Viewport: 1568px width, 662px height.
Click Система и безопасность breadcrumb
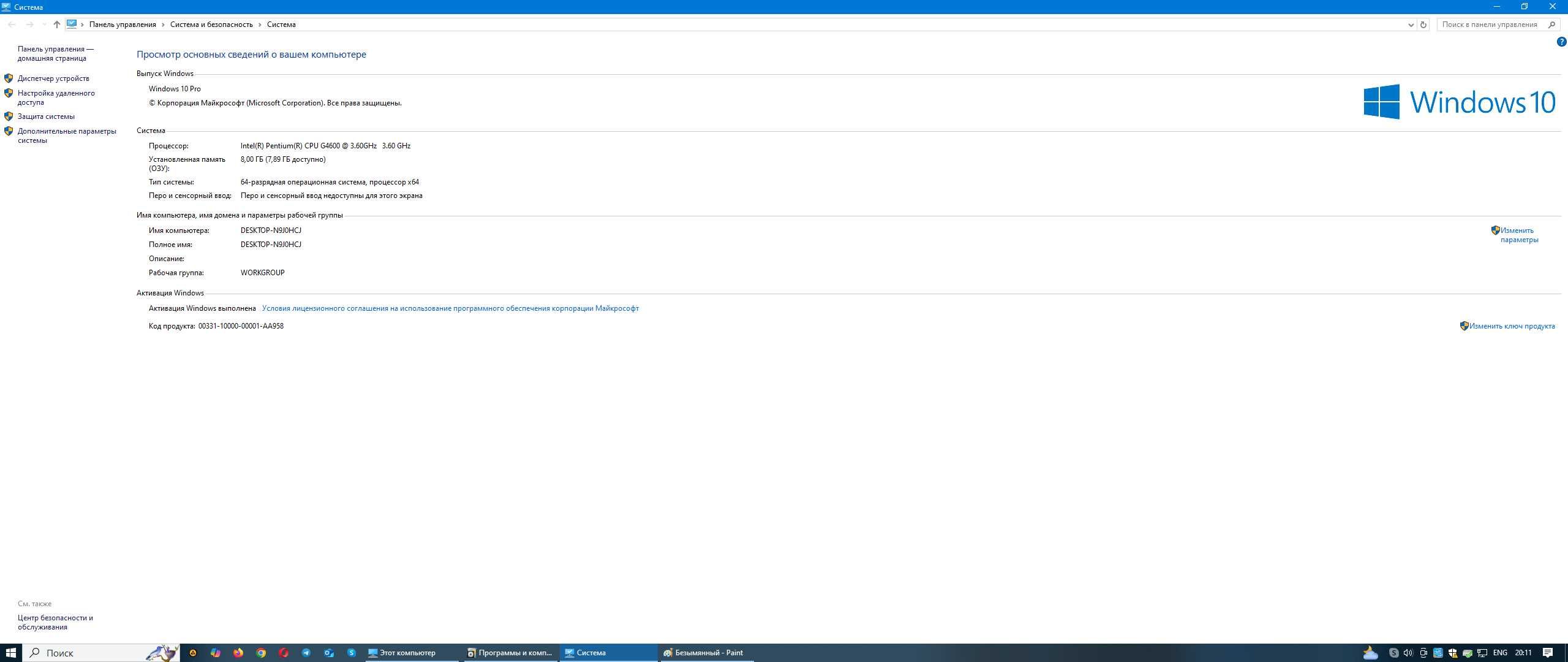pyautogui.click(x=211, y=25)
